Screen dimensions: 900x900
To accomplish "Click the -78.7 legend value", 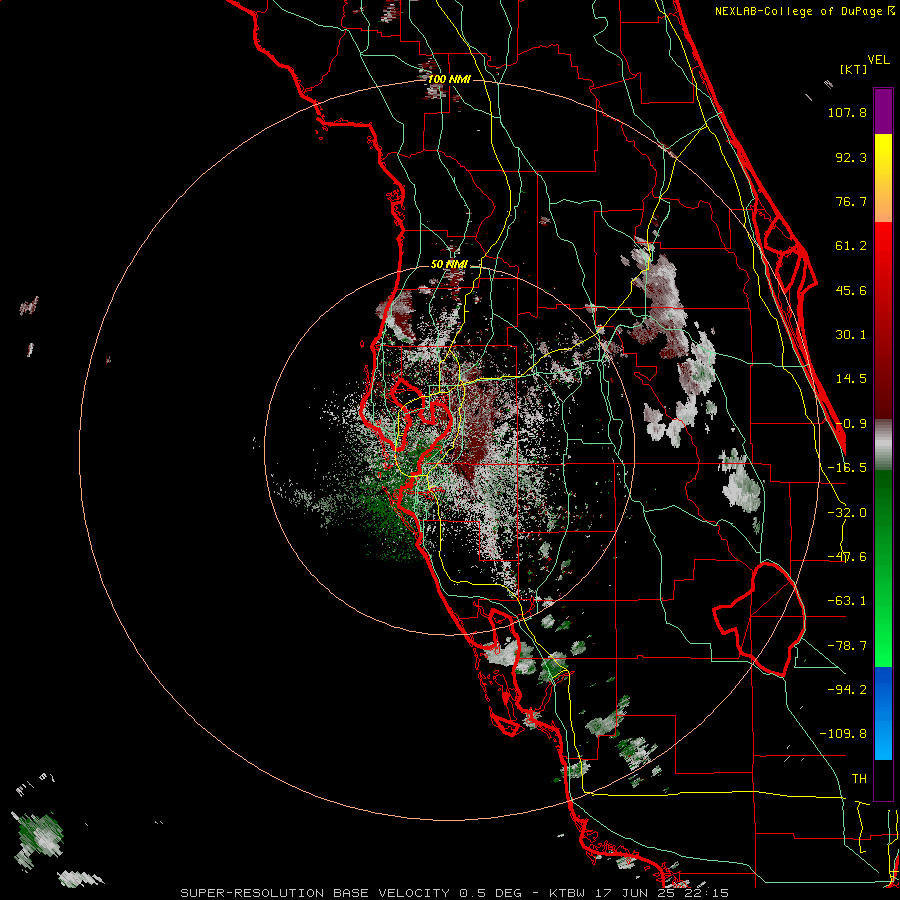I will tap(847, 646).
